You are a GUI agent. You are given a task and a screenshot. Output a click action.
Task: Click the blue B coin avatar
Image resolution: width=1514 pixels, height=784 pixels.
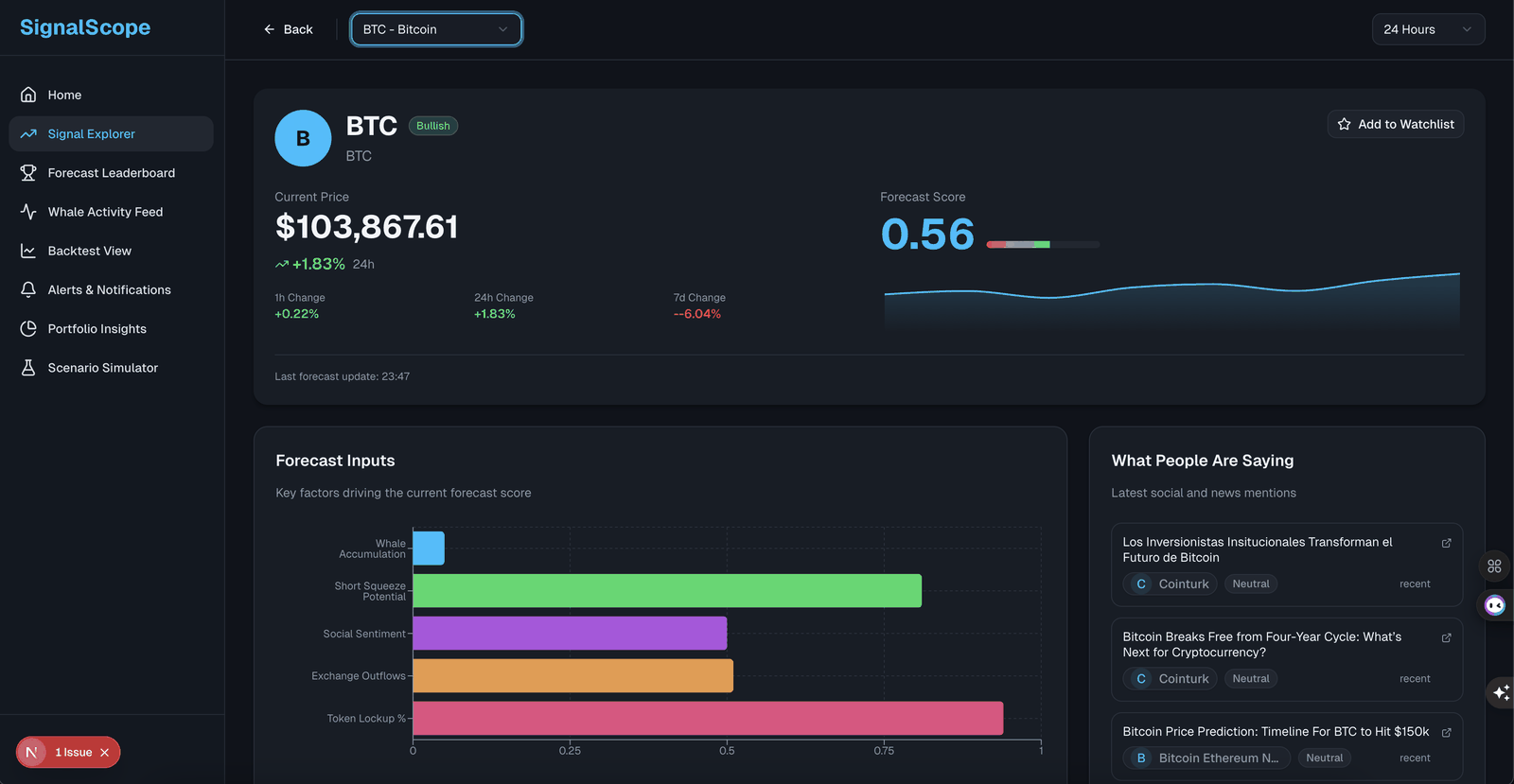303,138
